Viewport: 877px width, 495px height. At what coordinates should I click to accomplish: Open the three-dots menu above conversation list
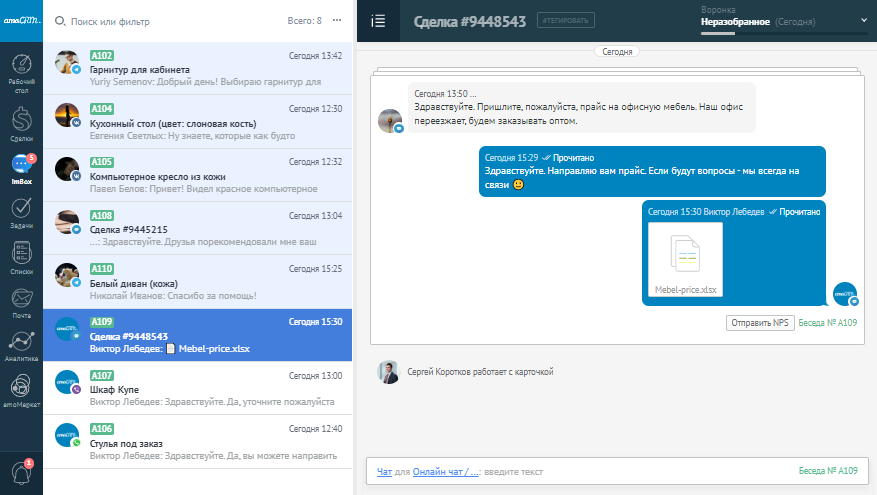(337, 20)
